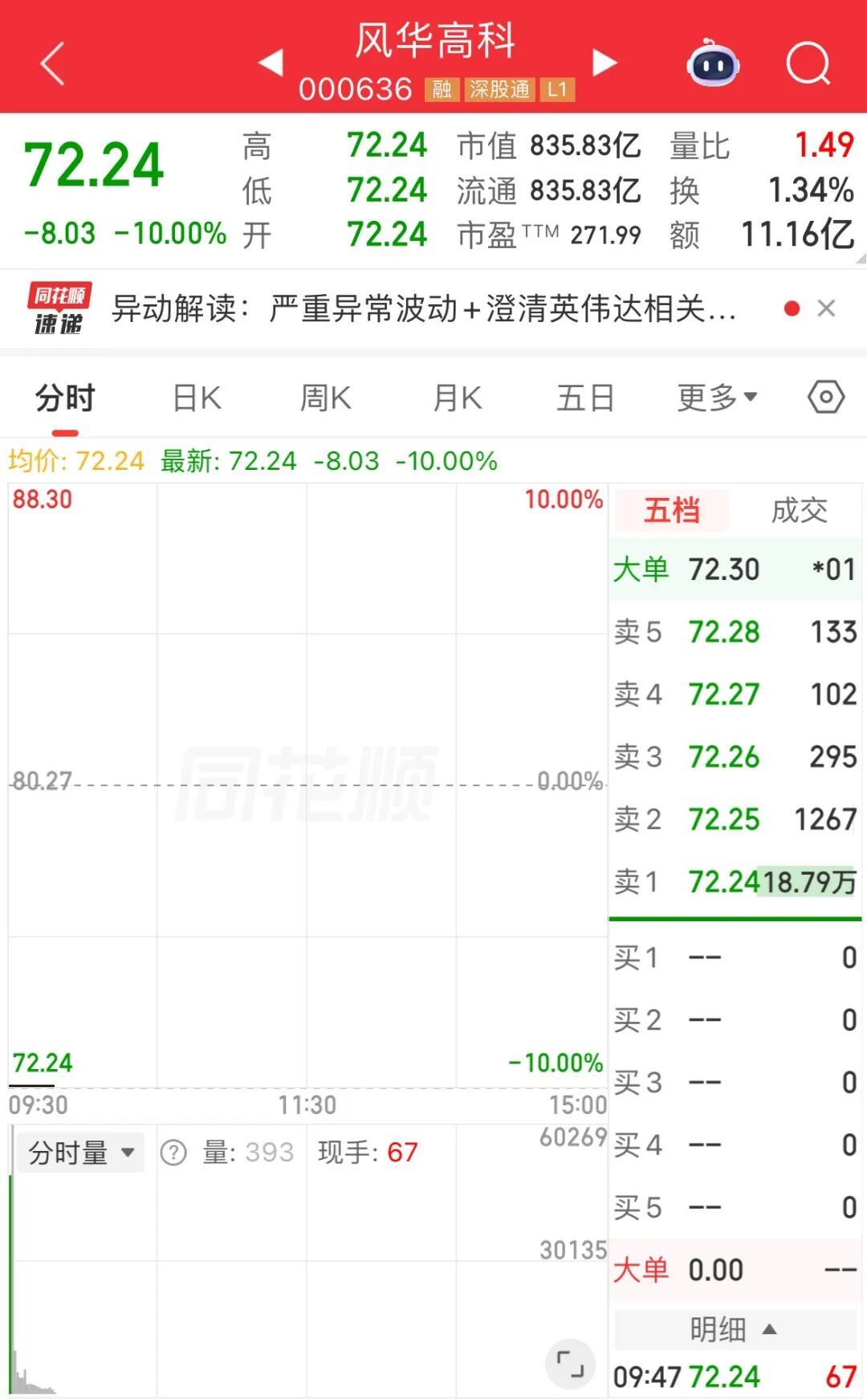Open the 同花顺速递 logo
Screen dimensions: 867x1400
tap(59, 308)
